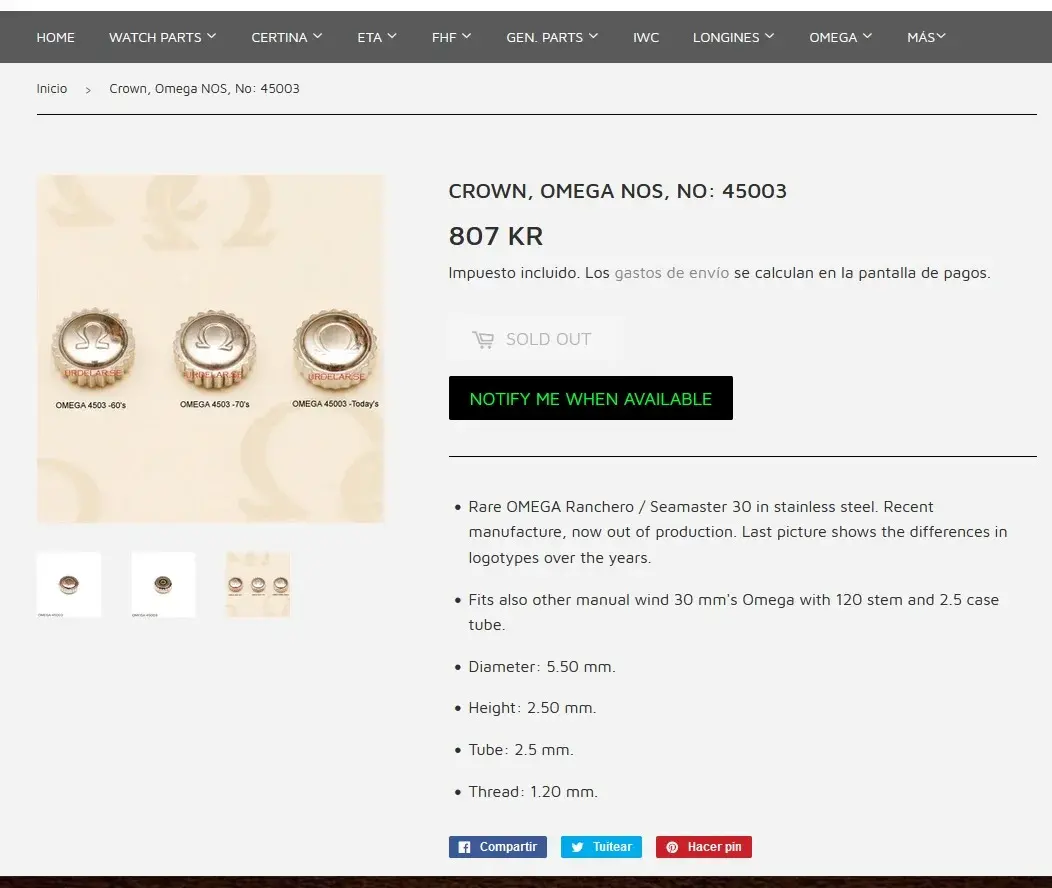The height and width of the screenshot is (888, 1052).
Task: Click Notify Me When Available button
Action: tap(590, 398)
